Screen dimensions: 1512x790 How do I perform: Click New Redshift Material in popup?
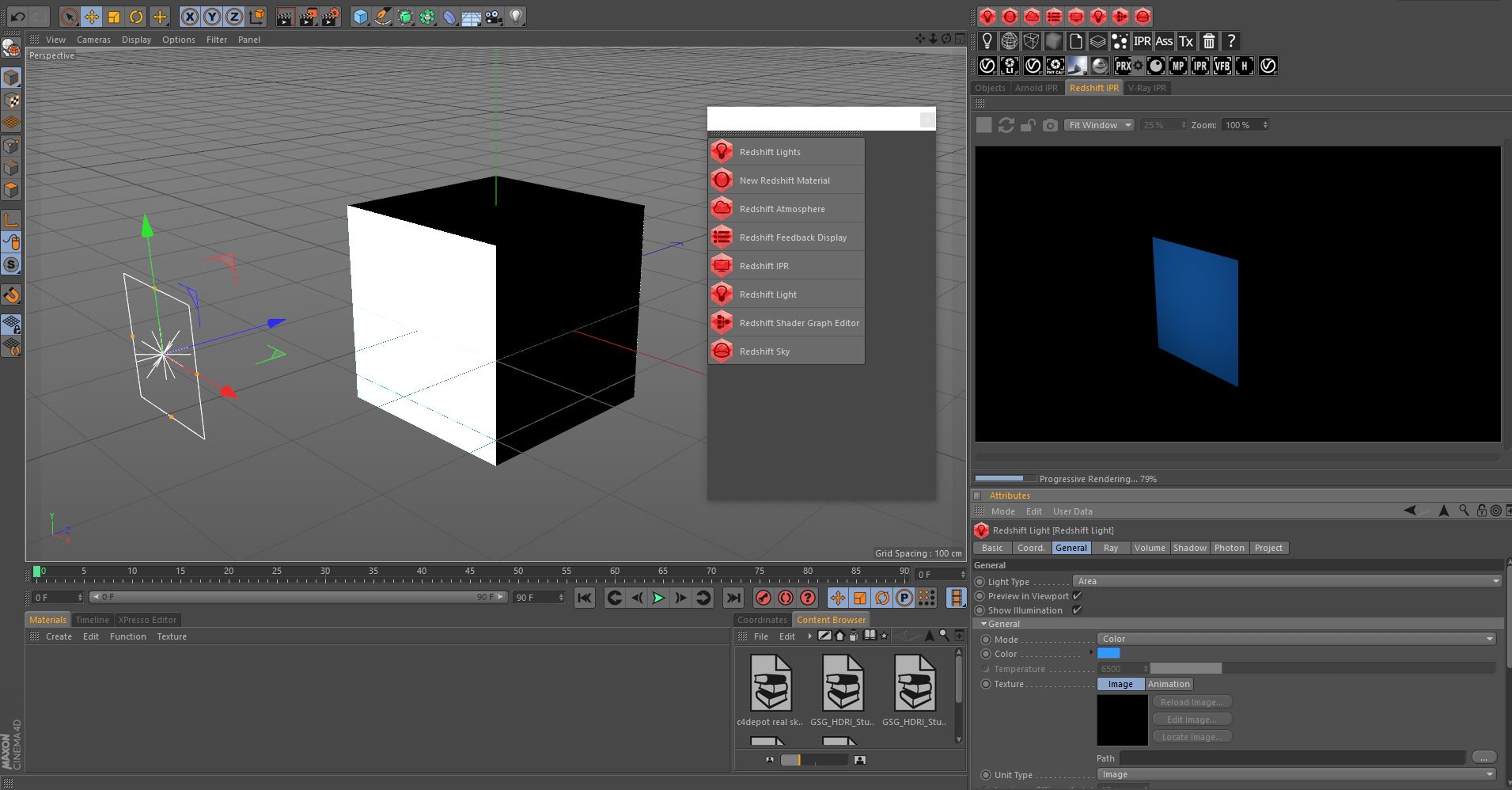click(x=786, y=180)
